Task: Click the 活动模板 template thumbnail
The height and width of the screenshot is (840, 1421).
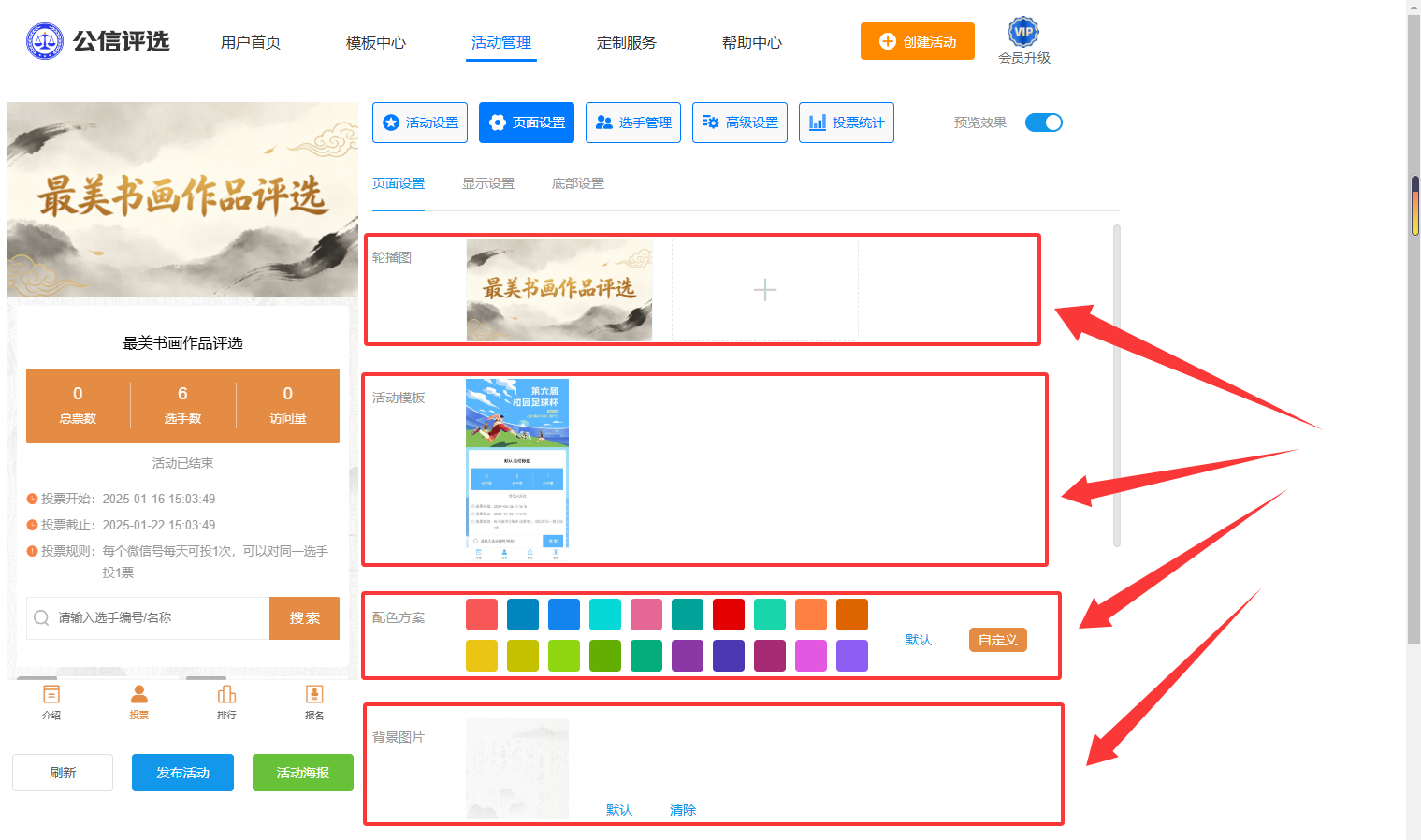Action: coord(517,470)
